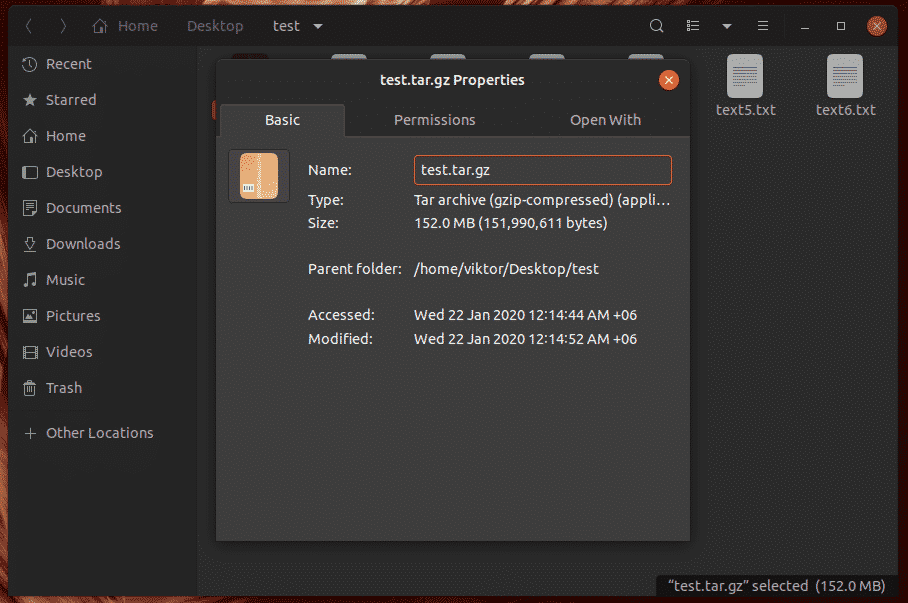Minimize the file manager window

(805, 27)
